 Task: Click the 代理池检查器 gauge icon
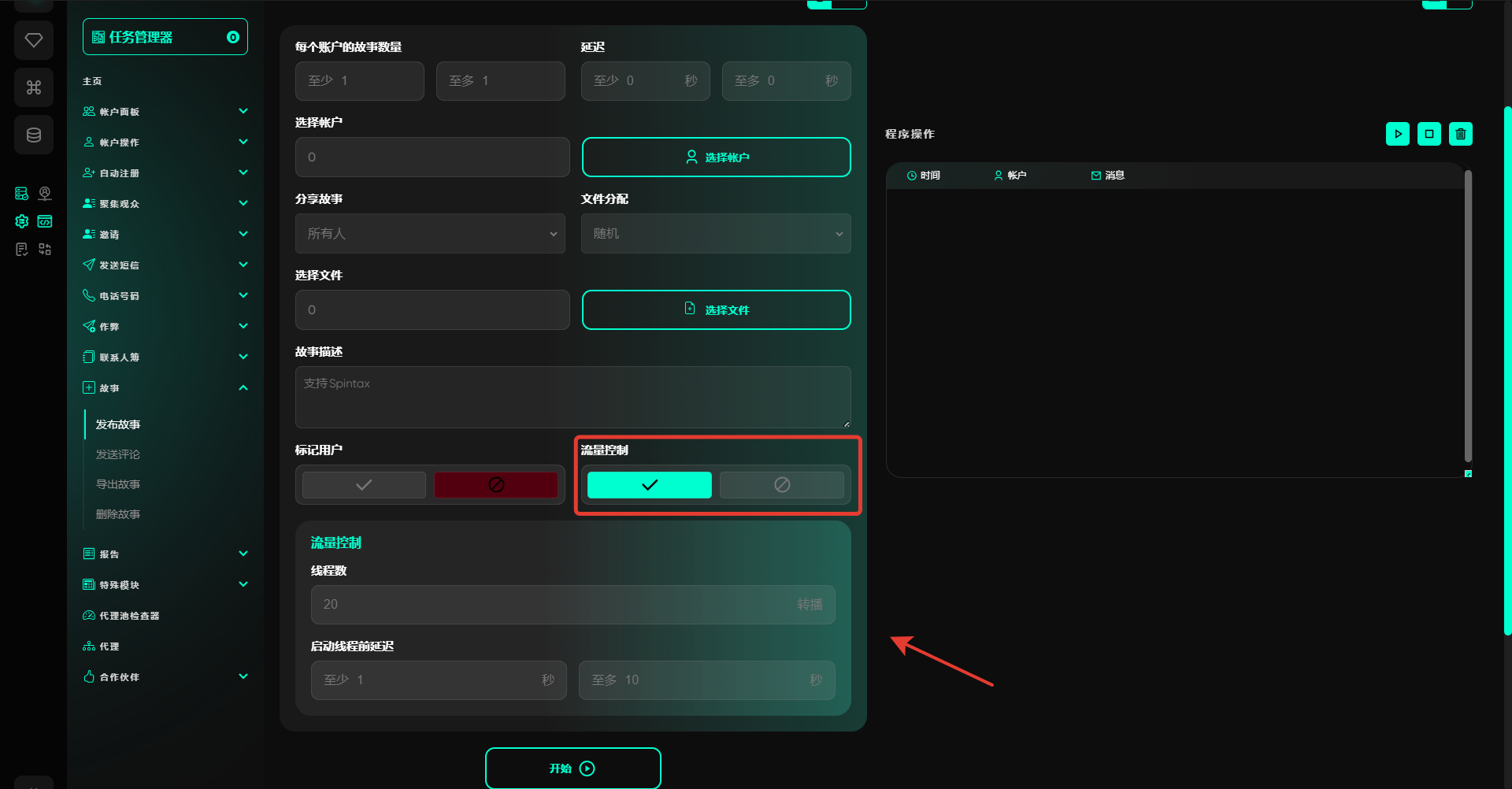click(89, 616)
